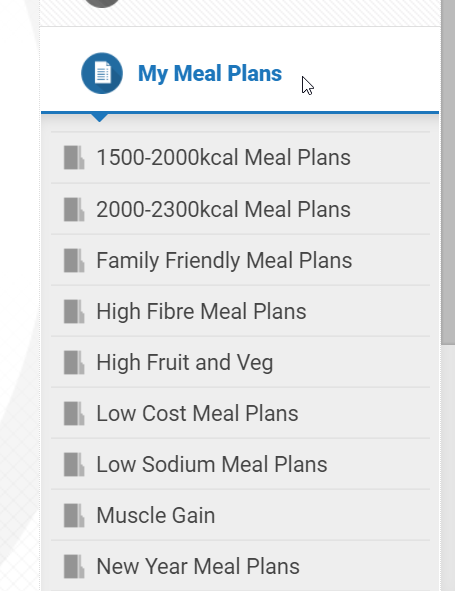Select High Fibre Meal Plans
Screen dimensions: 455x591
(241, 311)
